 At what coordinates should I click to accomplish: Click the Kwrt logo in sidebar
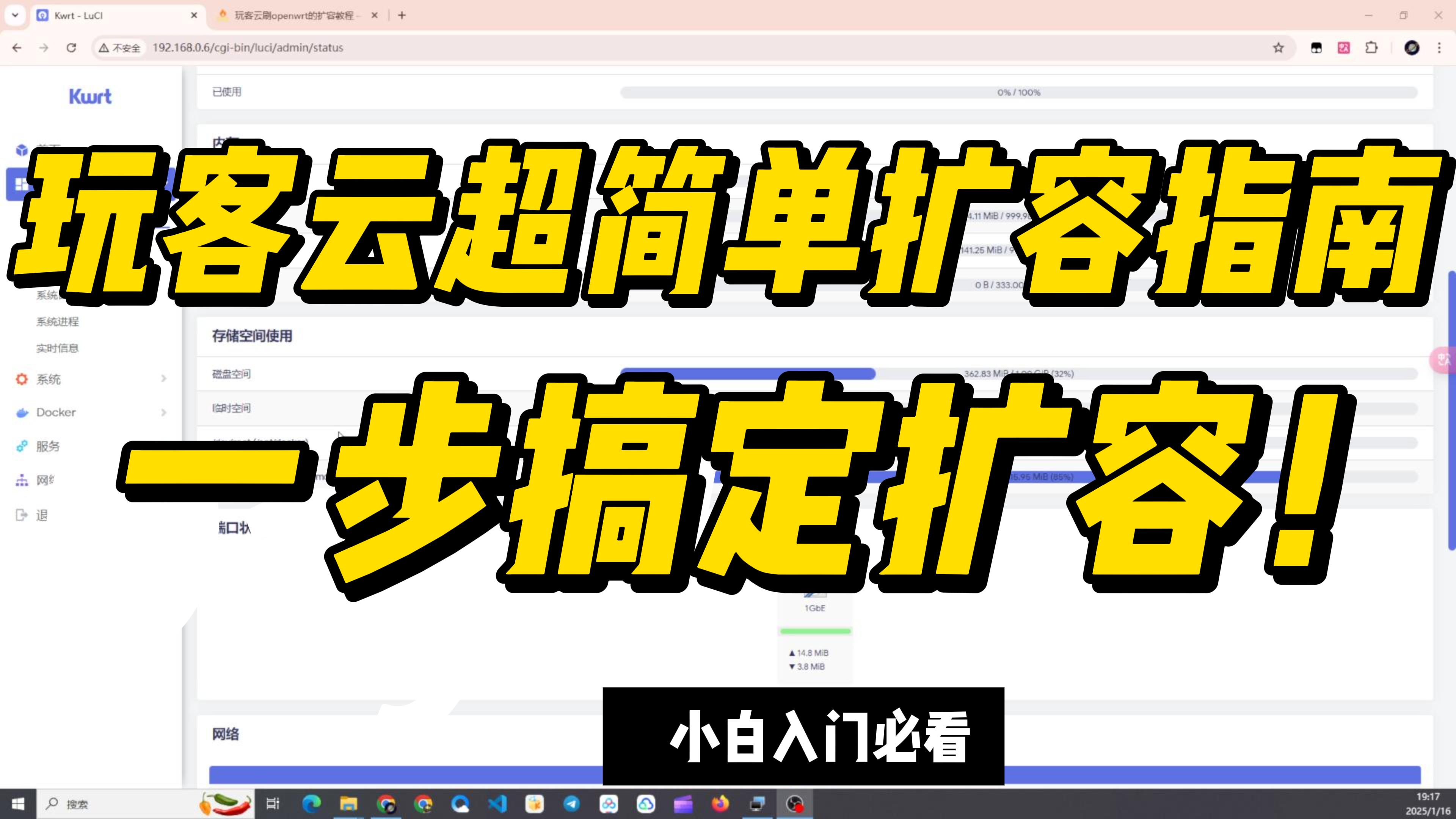click(x=91, y=97)
